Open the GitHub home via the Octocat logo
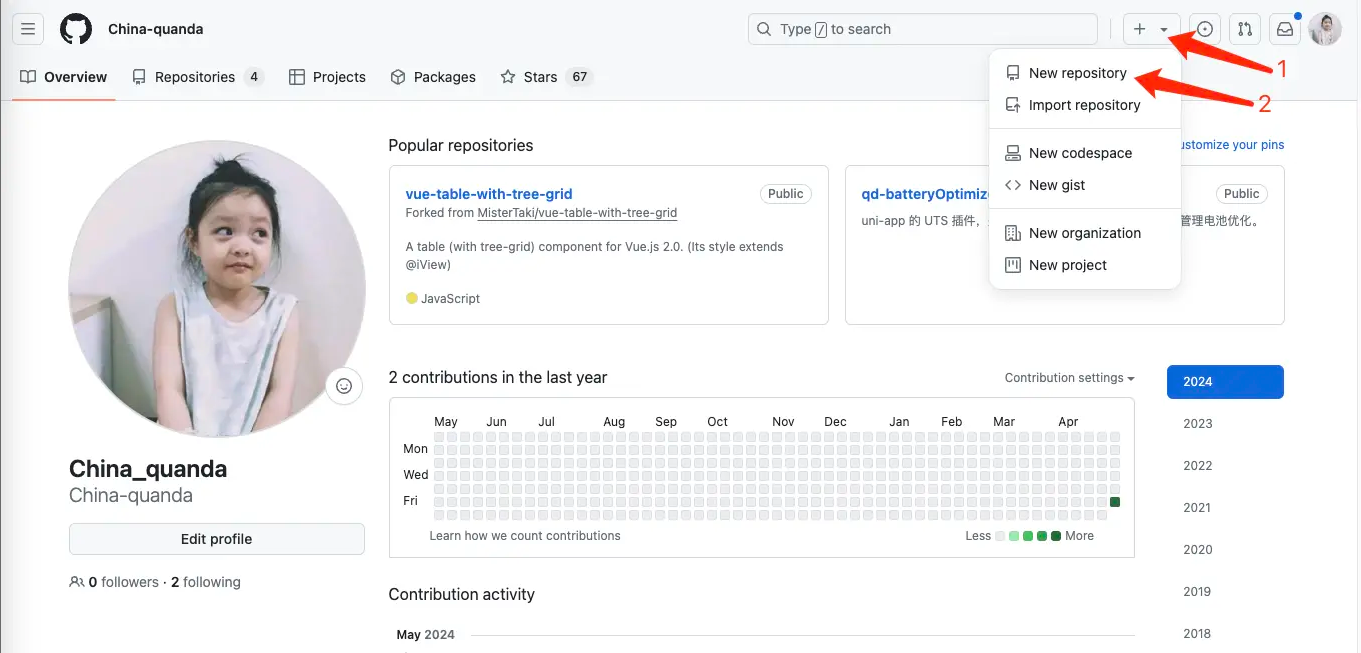This screenshot has width=1361, height=653. [76, 28]
